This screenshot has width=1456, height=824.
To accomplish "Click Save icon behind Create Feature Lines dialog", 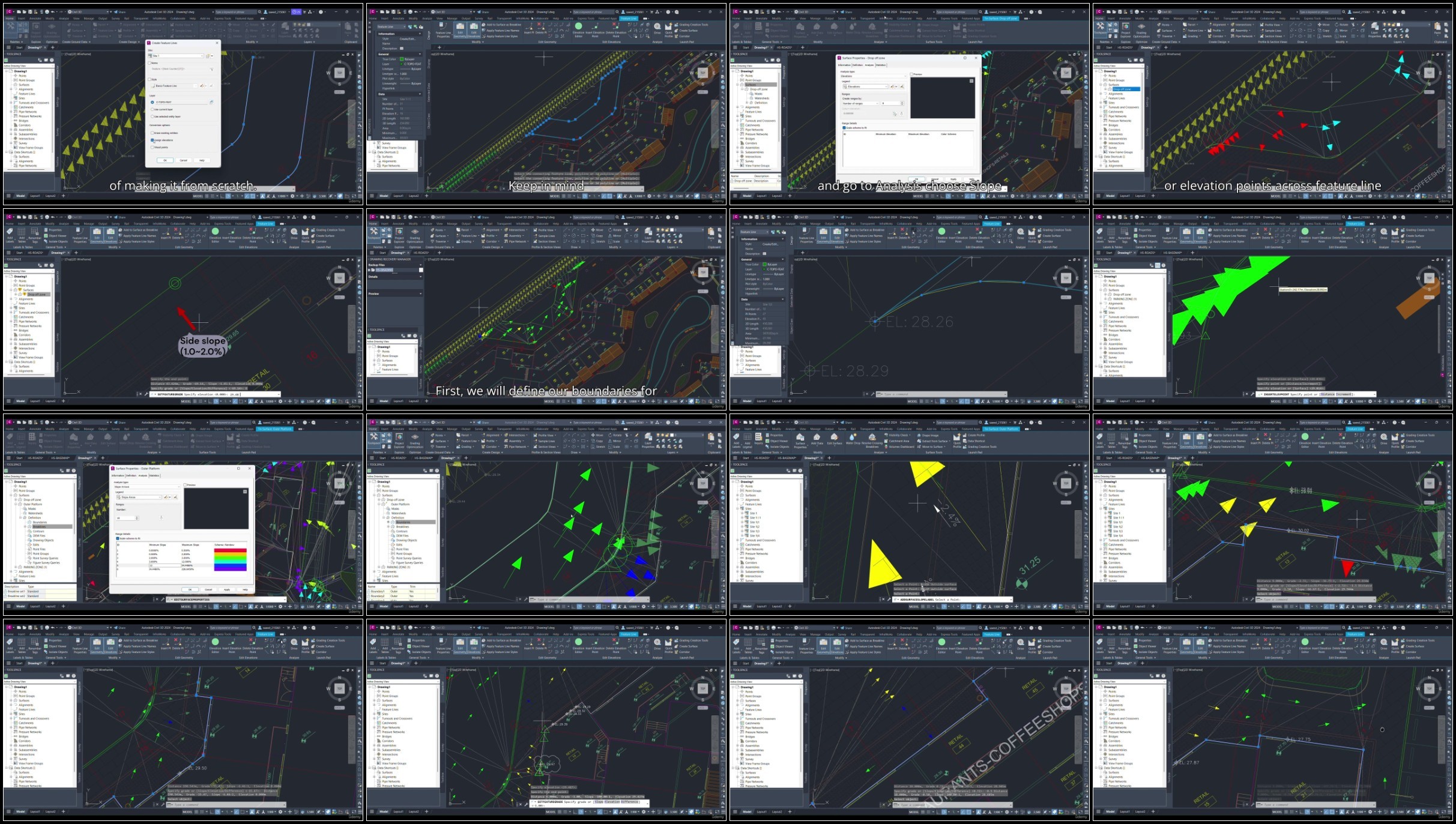I will tap(30, 12).
